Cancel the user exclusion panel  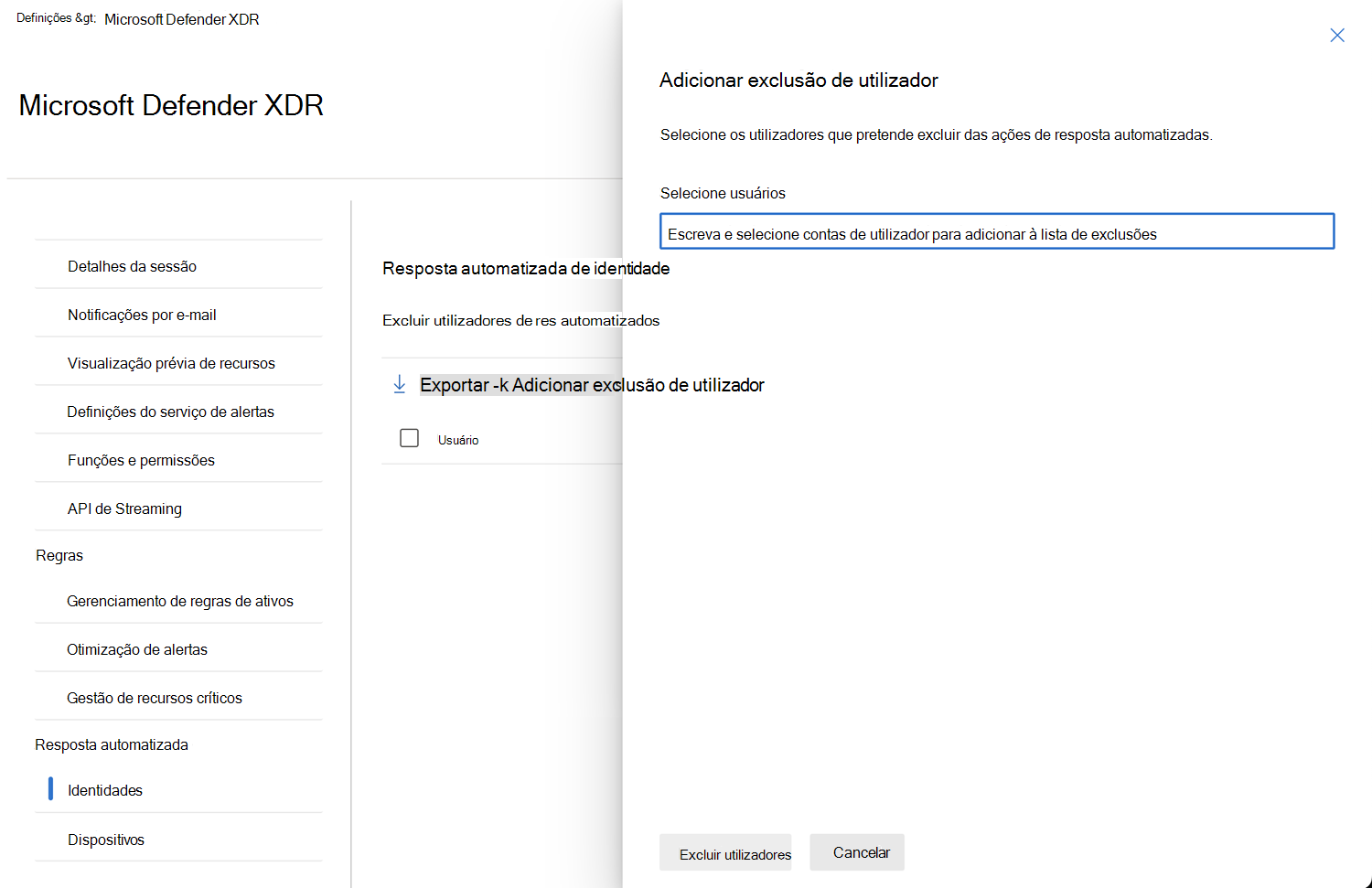[857, 852]
